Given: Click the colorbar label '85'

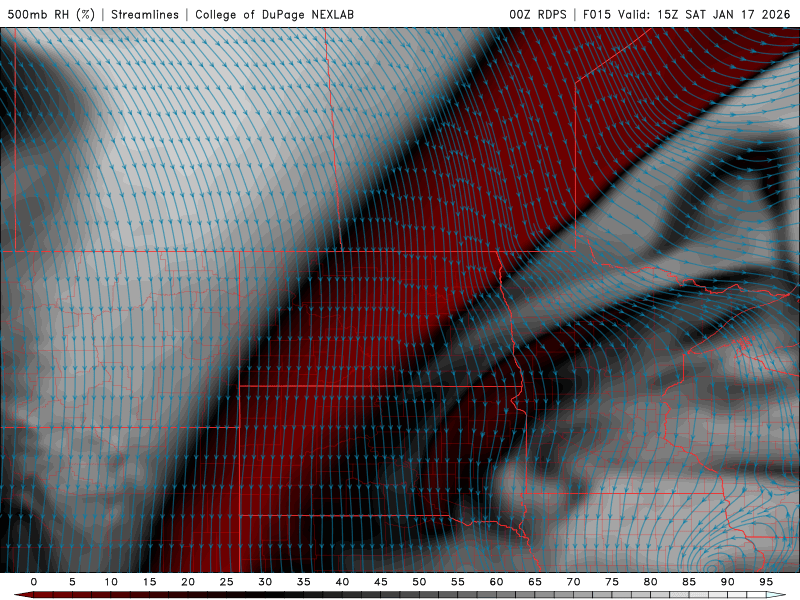Looking at the screenshot, I should (x=689, y=582).
